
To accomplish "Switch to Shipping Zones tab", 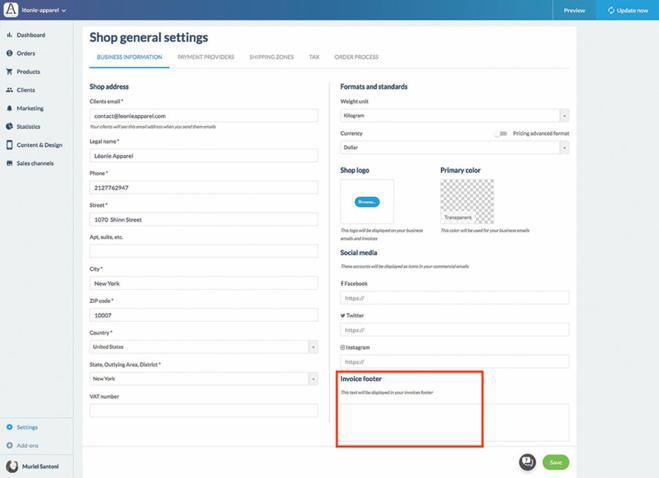I will pos(271,57).
